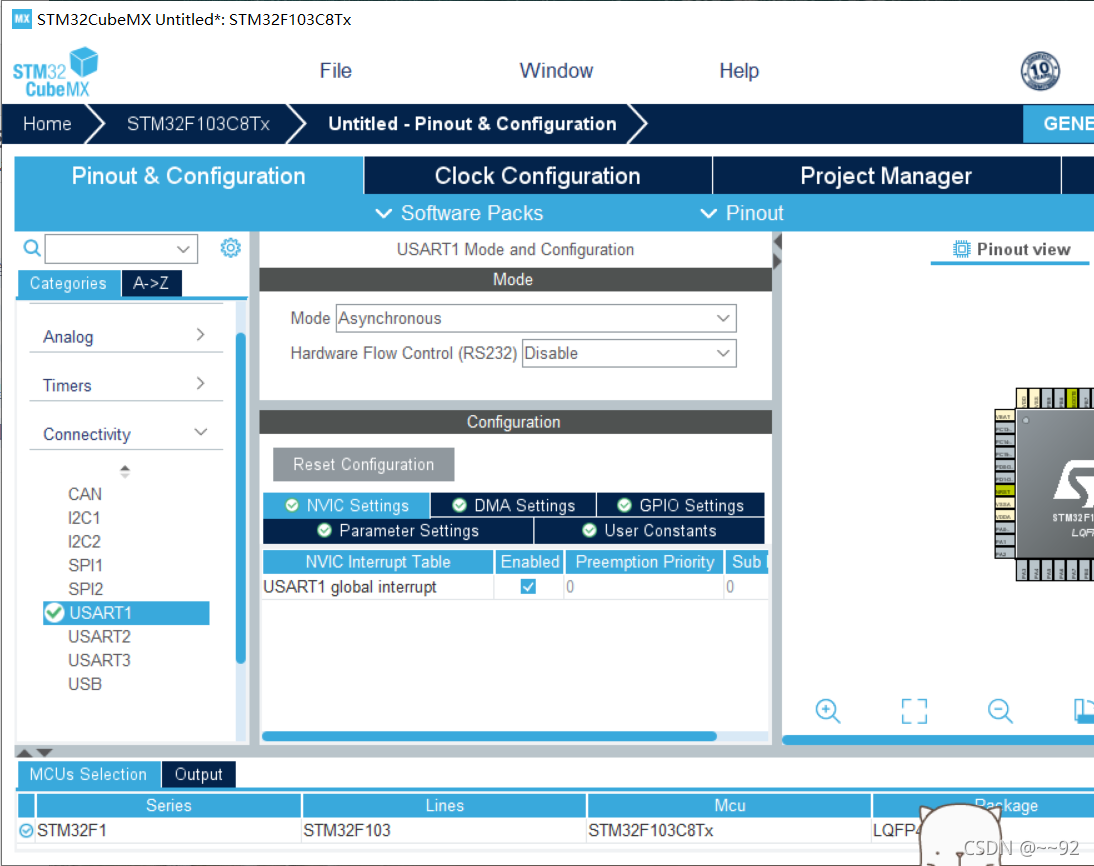Select the Categories tab
Screen dimensions: 1094x866
68,283
